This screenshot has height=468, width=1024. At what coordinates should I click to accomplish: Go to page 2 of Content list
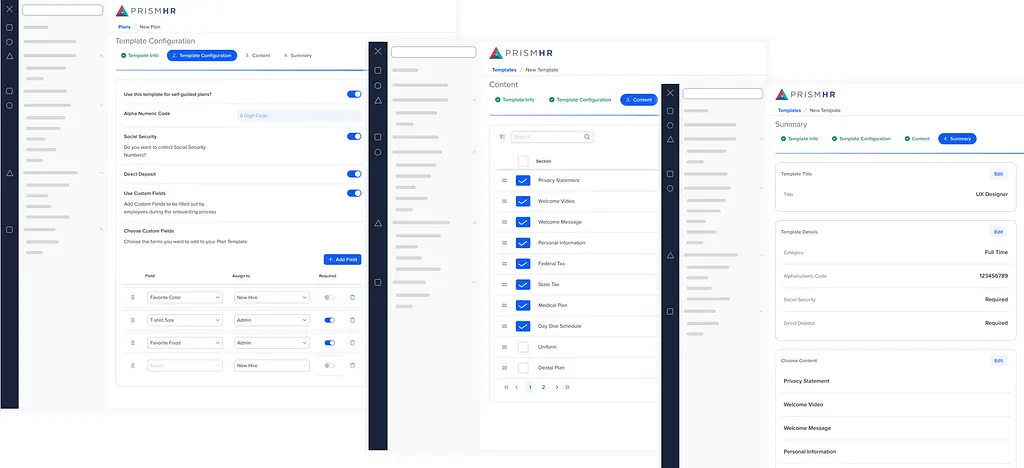coord(543,387)
